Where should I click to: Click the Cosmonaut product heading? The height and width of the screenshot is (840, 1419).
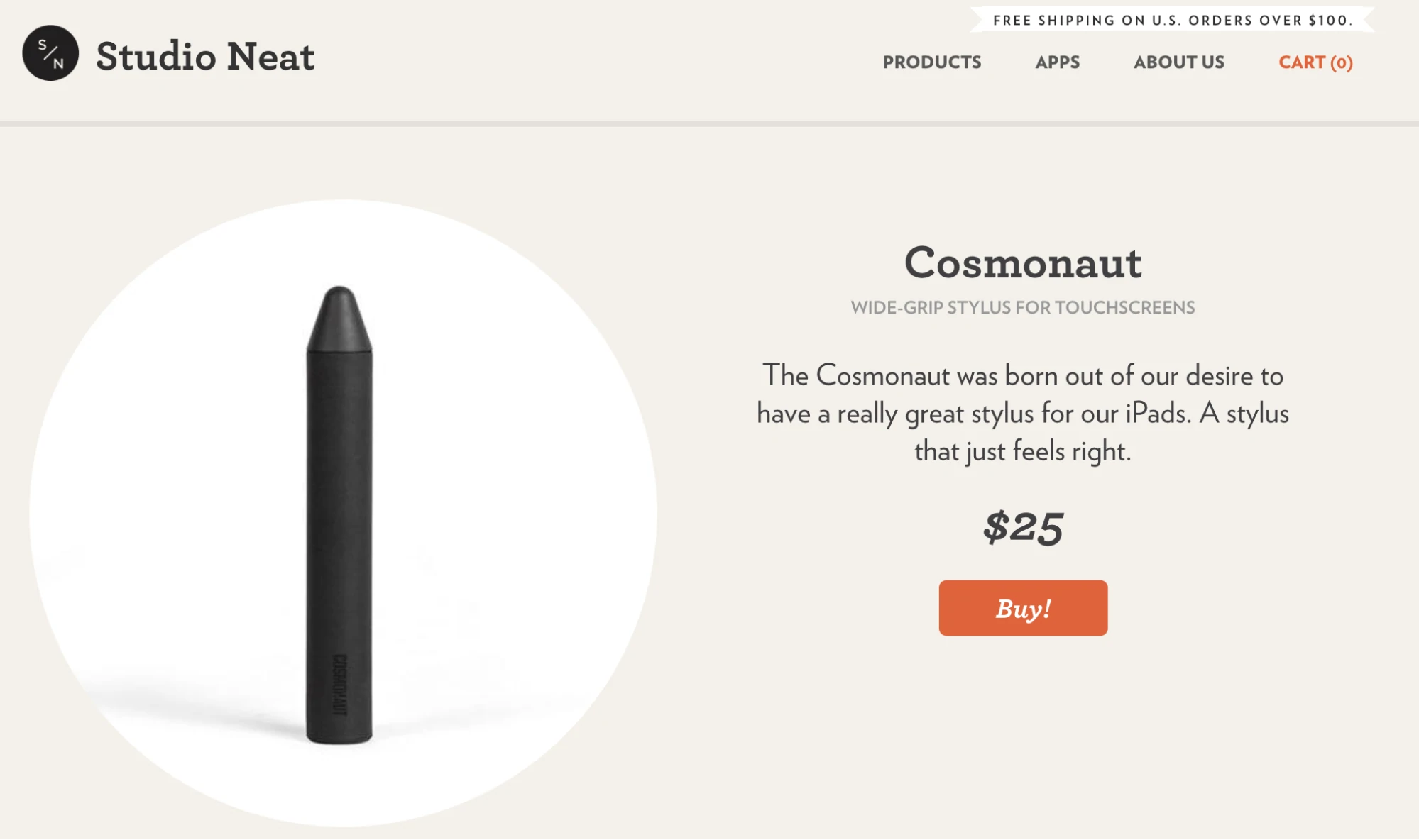pos(1023,262)
